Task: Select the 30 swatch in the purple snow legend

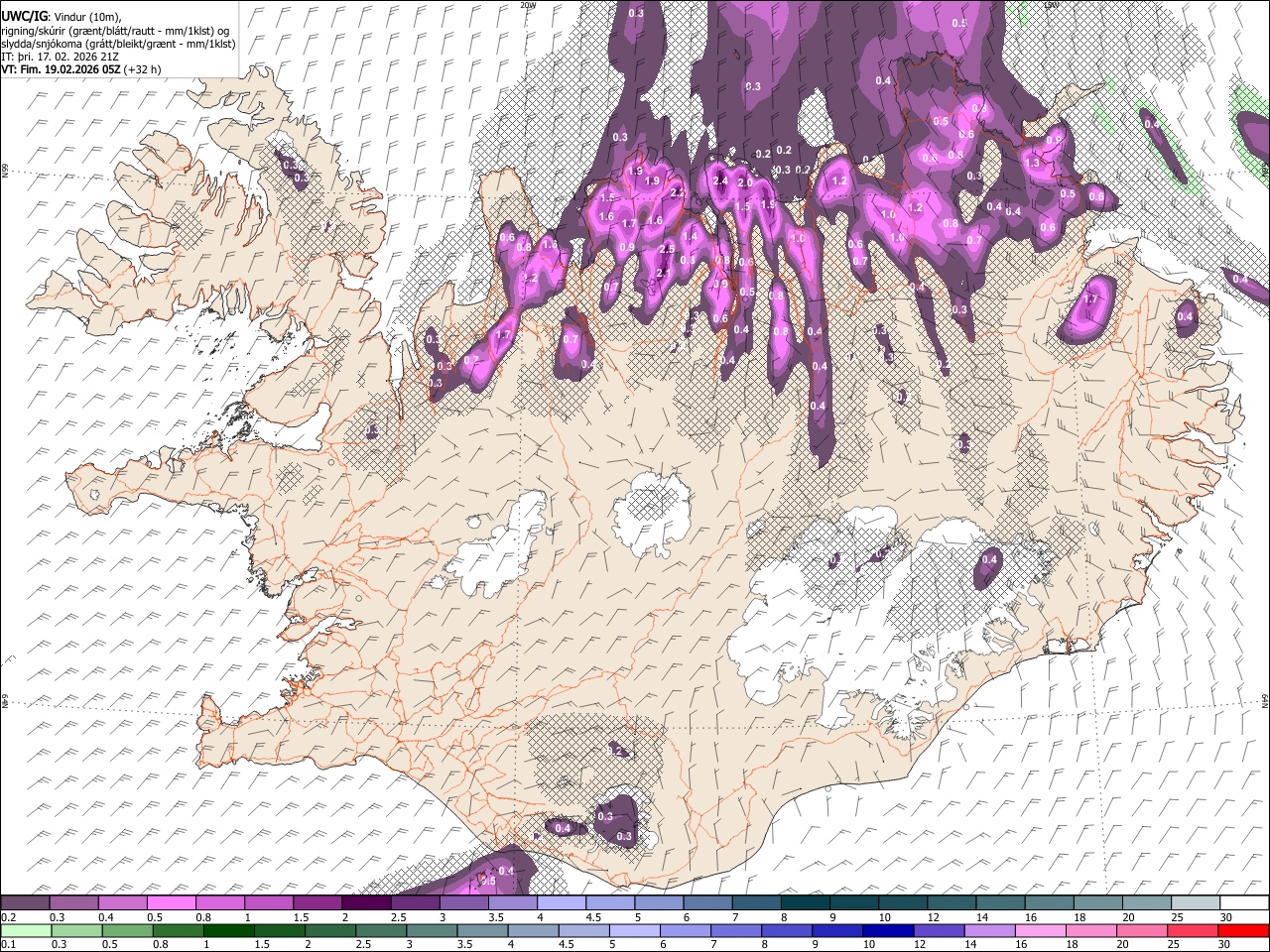Action: coord(1245,903)
